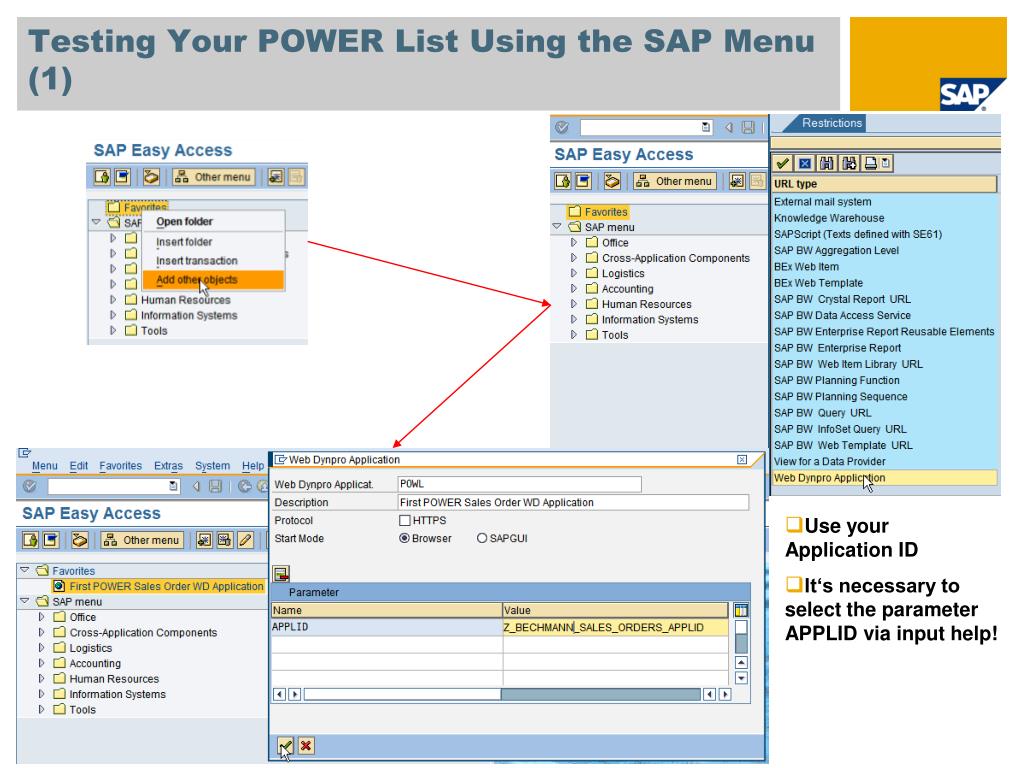Confirm selection with green check in URL type list
This screenshot has height=768, width=1024.
click(782, 163)
